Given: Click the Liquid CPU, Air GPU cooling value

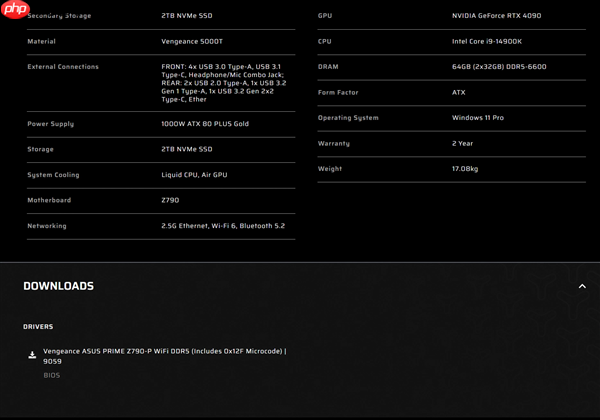Looking at the screenshot, I should pyautogui.click(x=194, y=175).
